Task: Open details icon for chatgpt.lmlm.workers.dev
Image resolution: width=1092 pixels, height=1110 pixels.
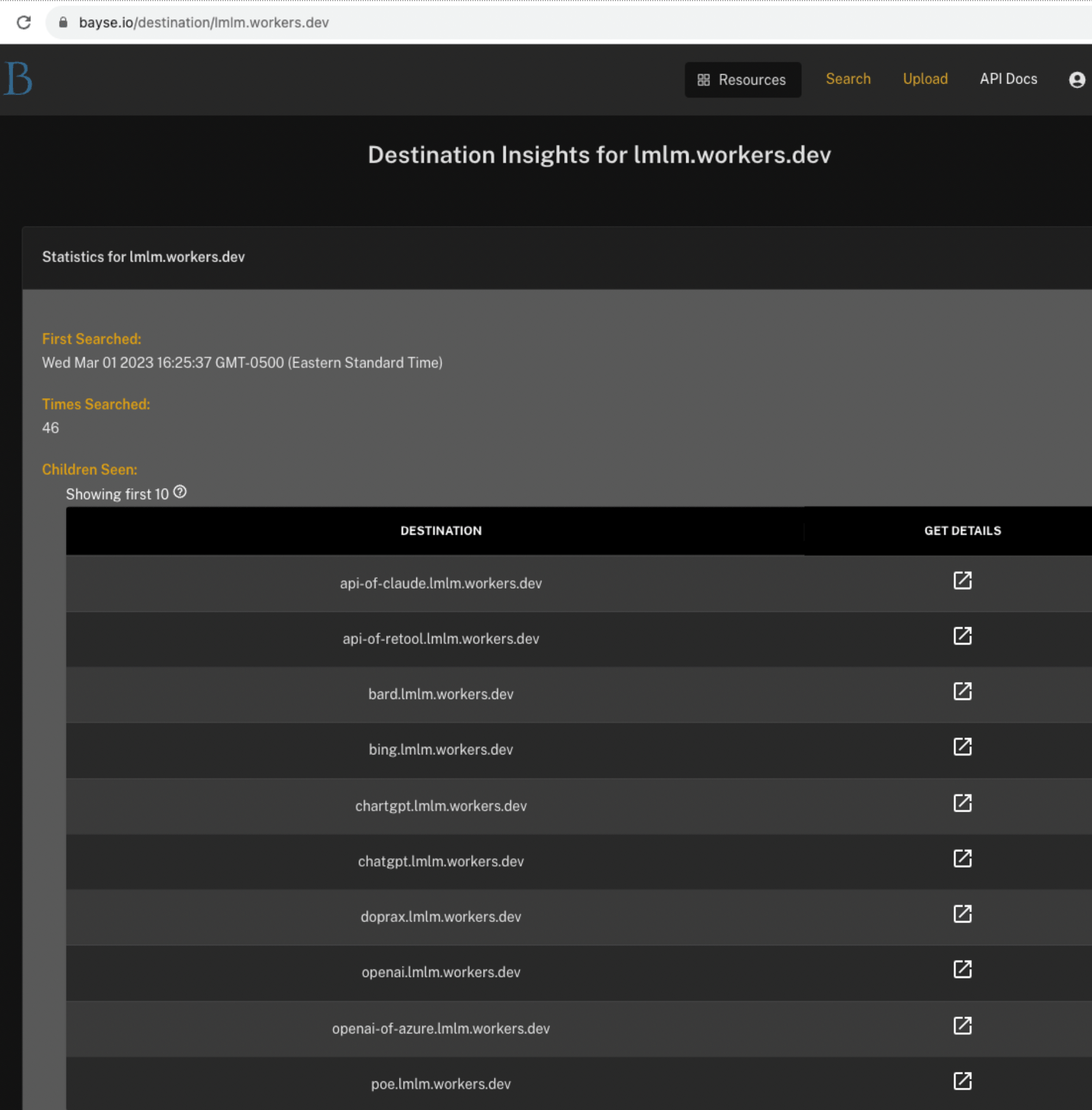Action: (x=962, y=859)
